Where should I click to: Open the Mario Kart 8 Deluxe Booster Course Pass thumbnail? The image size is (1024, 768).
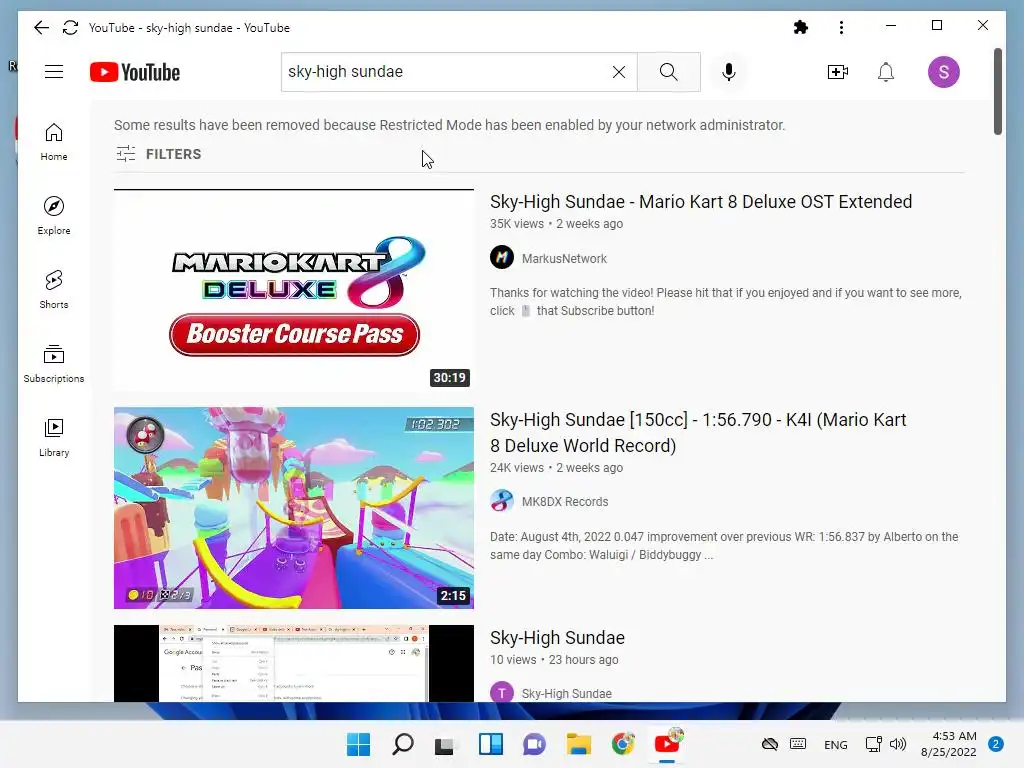point(294,291)
